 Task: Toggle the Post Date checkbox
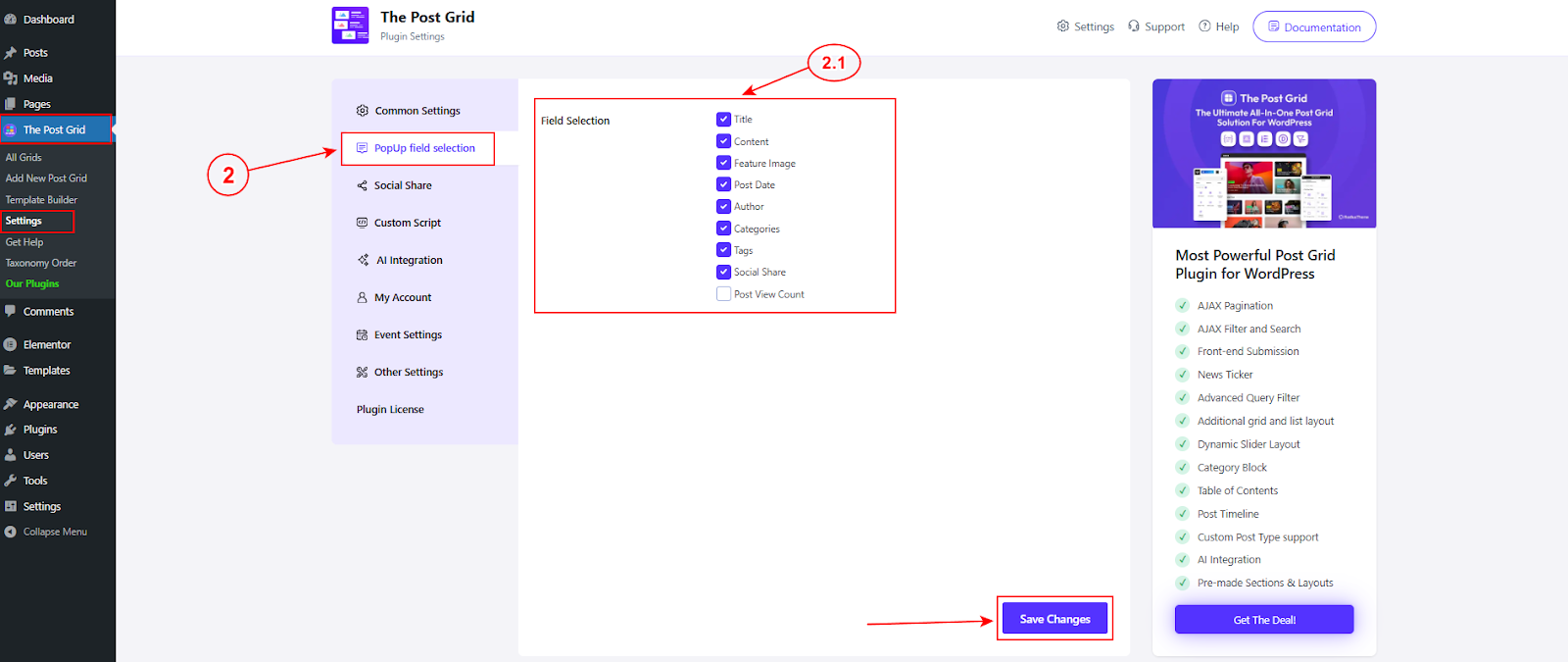[x=723, y=184]
